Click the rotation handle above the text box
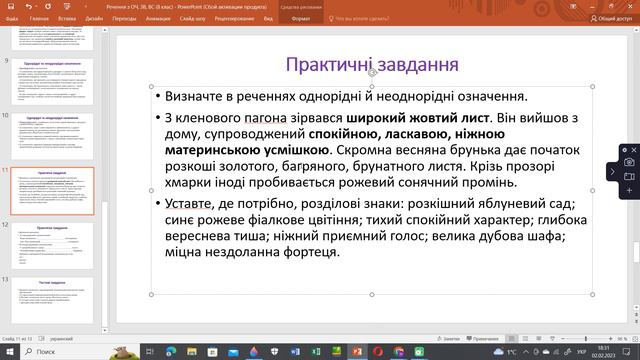 [372, 73]
